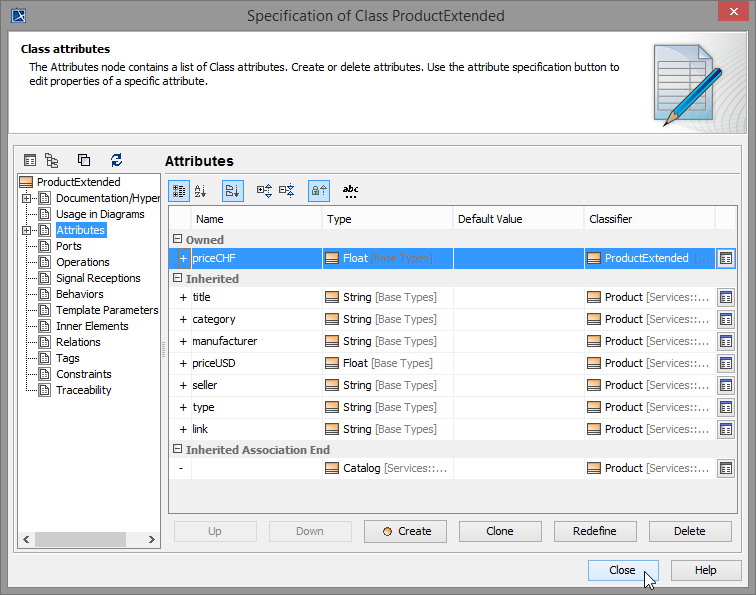Screen dimensions: 756x595
Task: Select Operations in the left tree
Action: [82, 262]
